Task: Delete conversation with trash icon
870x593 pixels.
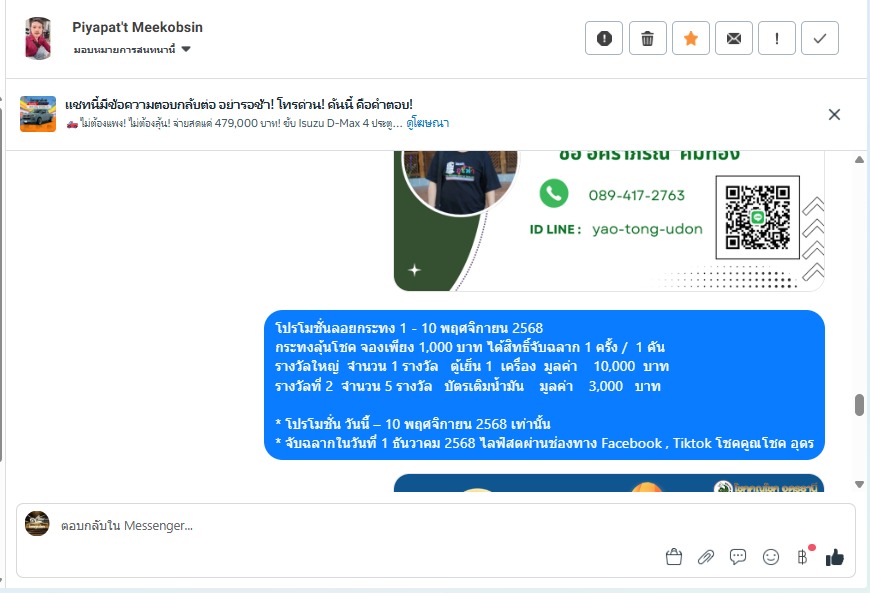Action: point(648,38)
